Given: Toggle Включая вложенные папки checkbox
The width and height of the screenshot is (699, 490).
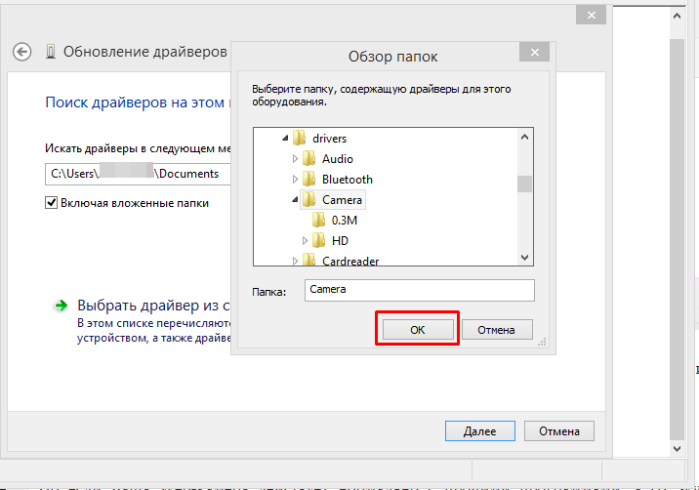Looking at the screenshot, I should click(x=51, y=203).
